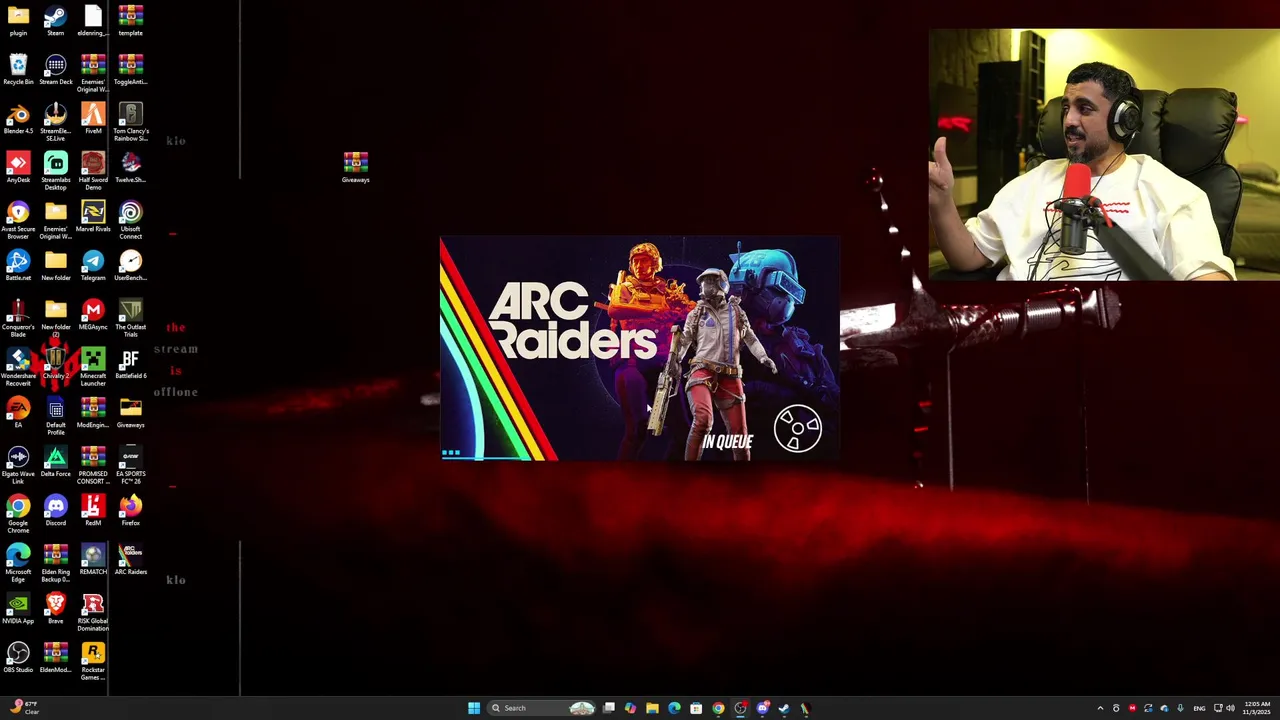1280x720 pixels.
Task: Launch Brave browser shortcut
Action: tap(55, 609)
